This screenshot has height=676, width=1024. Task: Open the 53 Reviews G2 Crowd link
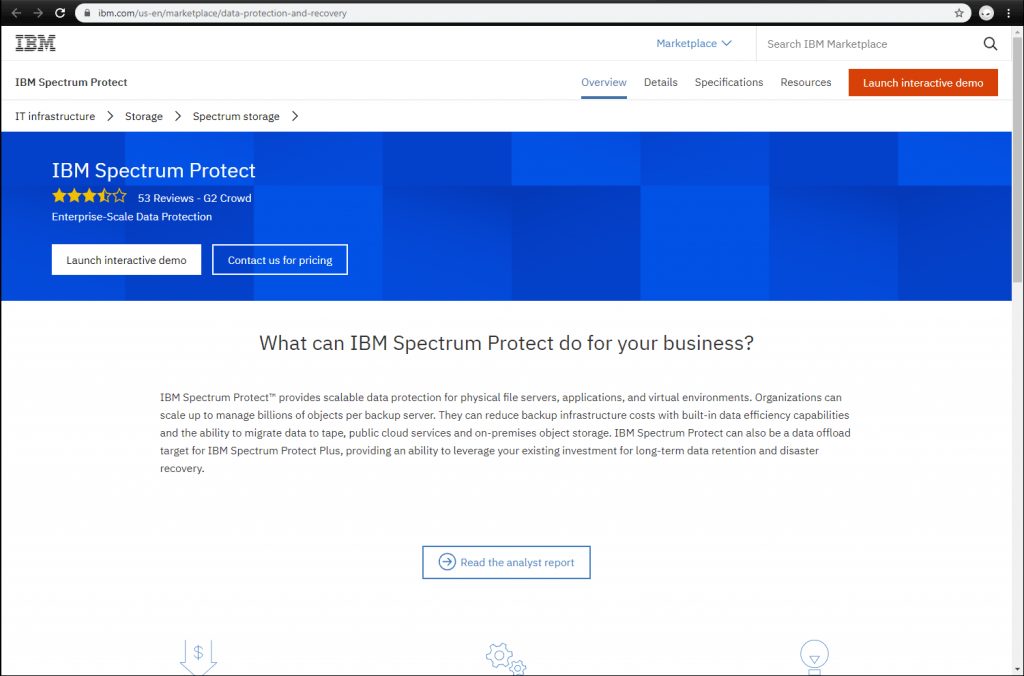click(x=194, y=198)
